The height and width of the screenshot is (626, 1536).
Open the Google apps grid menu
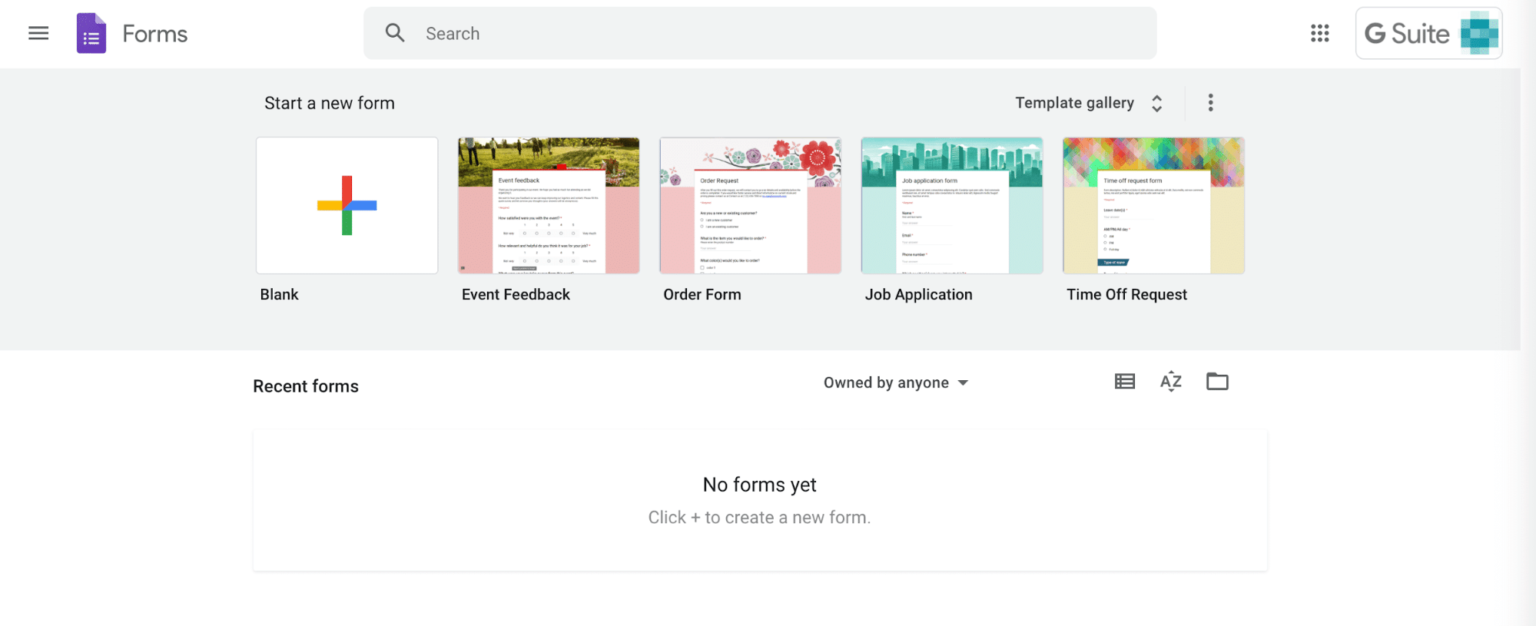tap(1319, 33)
